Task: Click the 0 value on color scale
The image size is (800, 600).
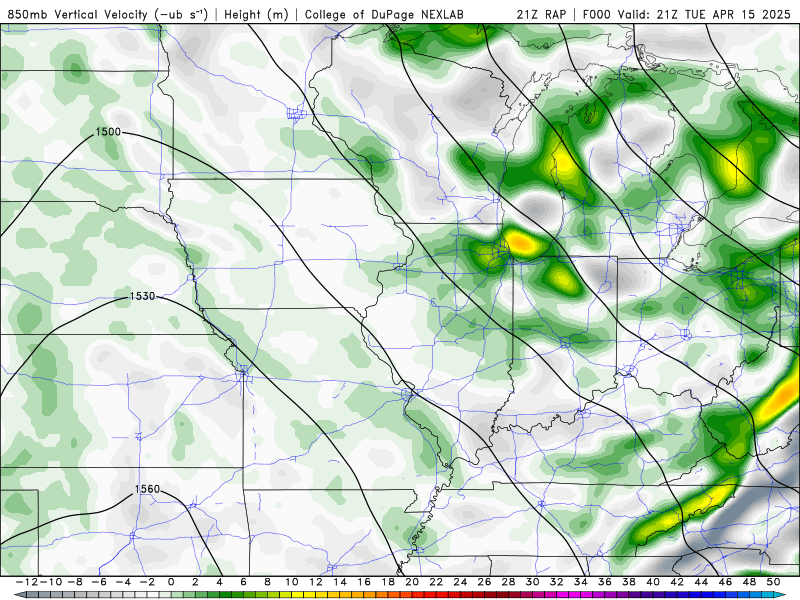Action: (x=171, y=582)
